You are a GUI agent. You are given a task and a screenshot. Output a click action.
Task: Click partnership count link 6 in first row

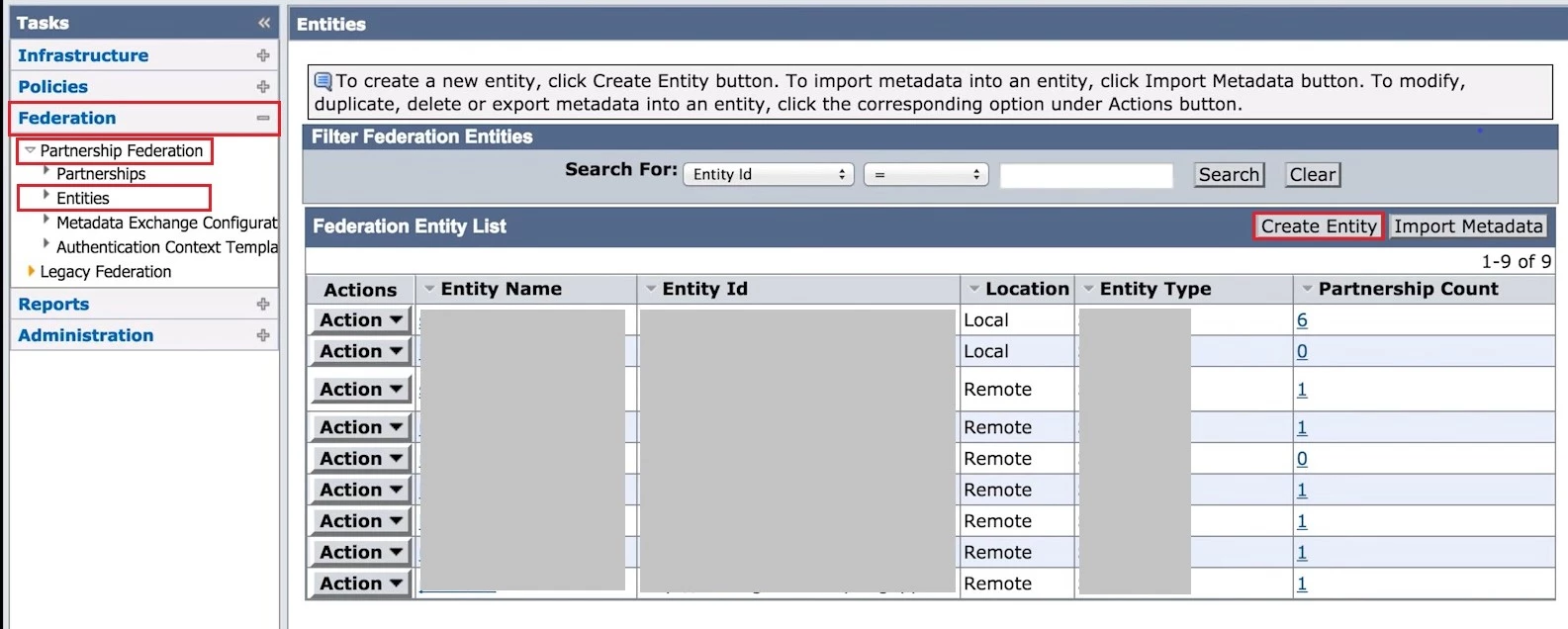[x=1302, y=320]
